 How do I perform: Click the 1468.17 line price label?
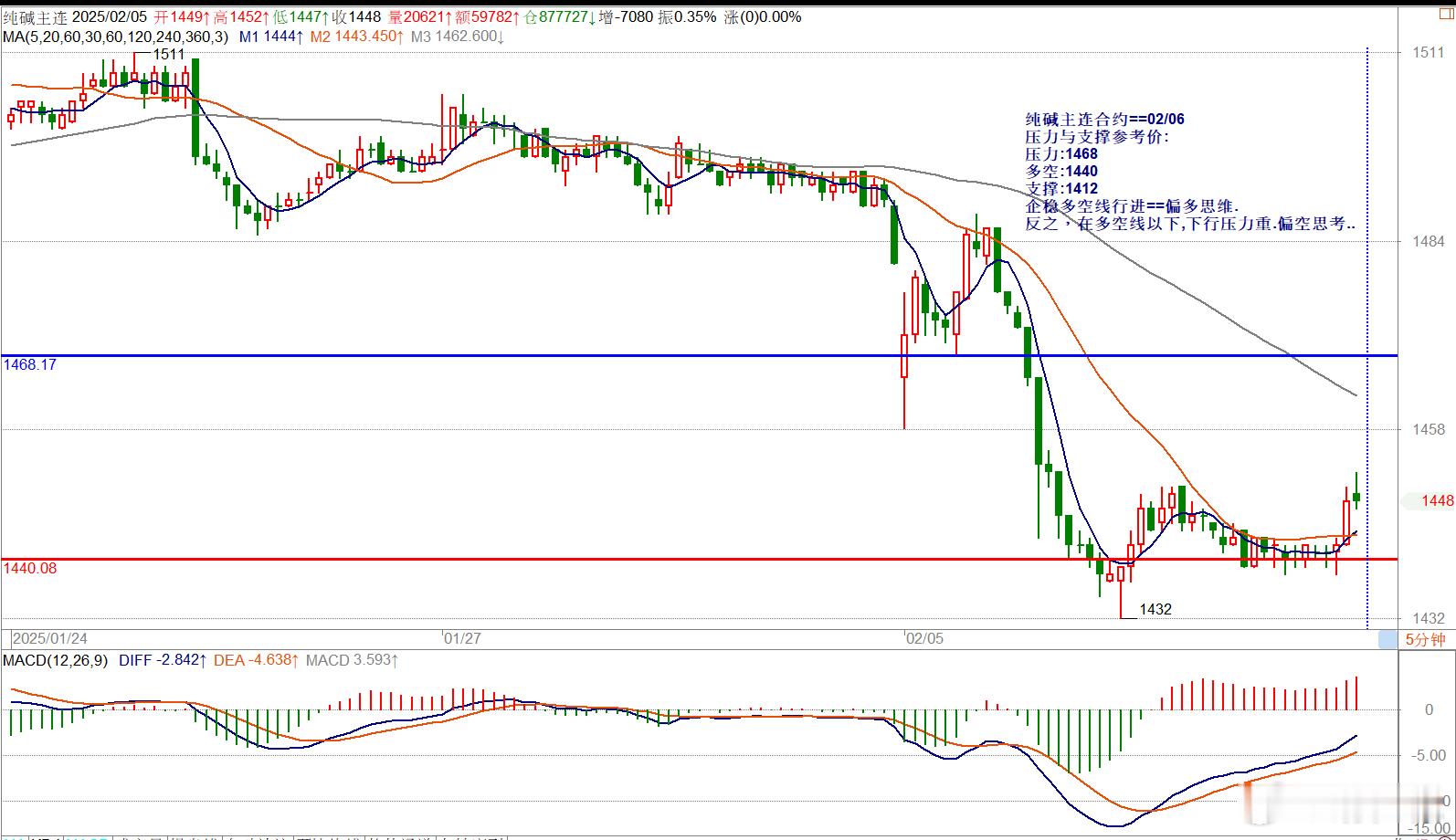tap(30, 364)
